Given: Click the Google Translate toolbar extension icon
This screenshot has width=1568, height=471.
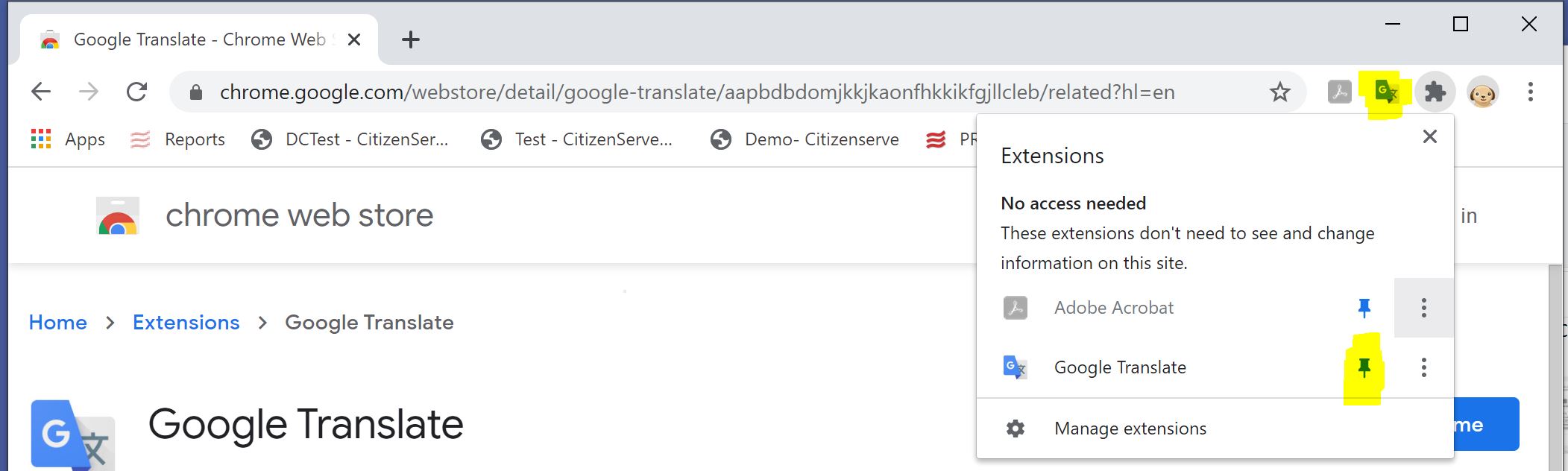Looking at the screenshot, I should click(x=1386, y=92).
